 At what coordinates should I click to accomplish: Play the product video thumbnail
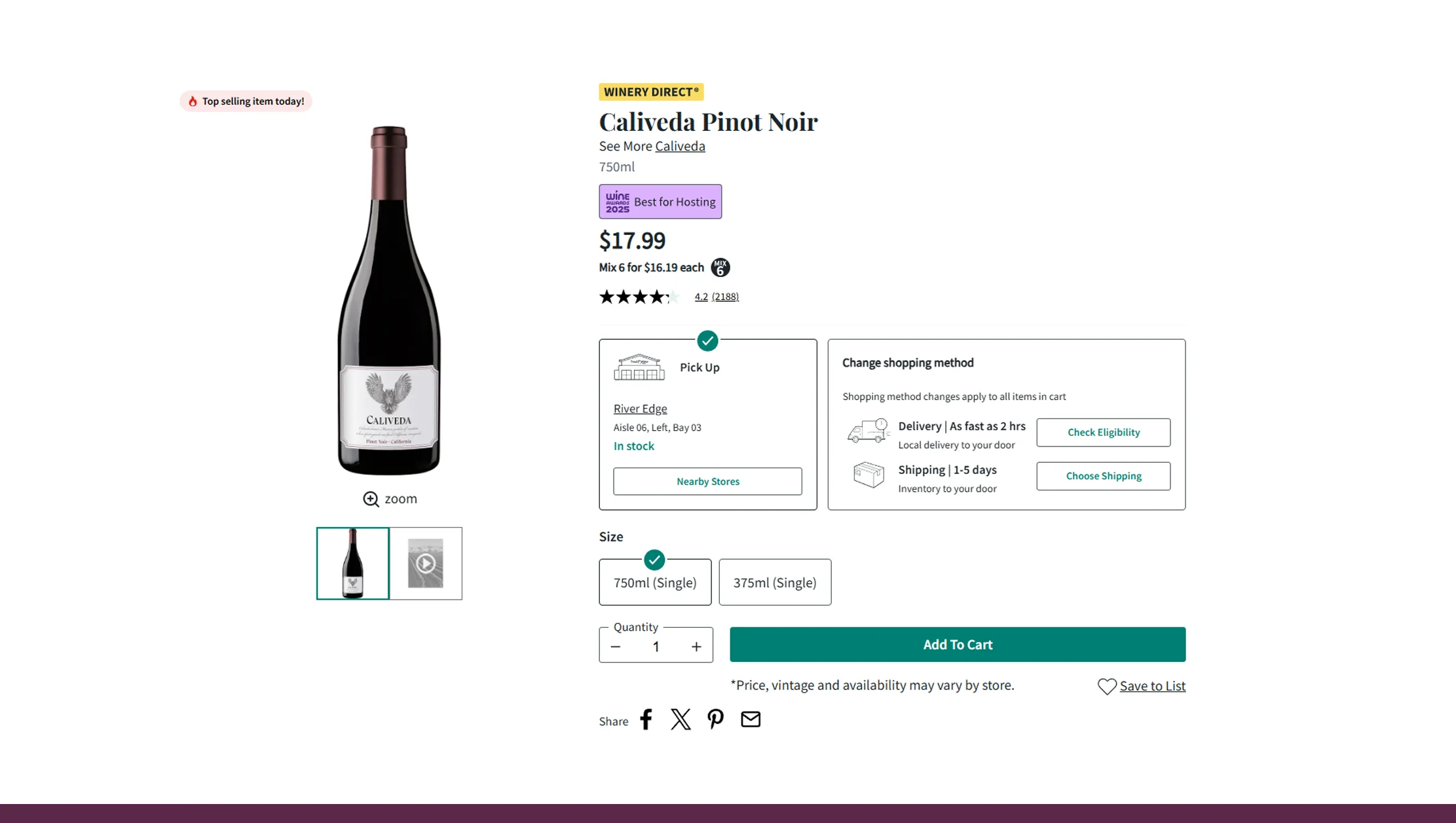426,564
